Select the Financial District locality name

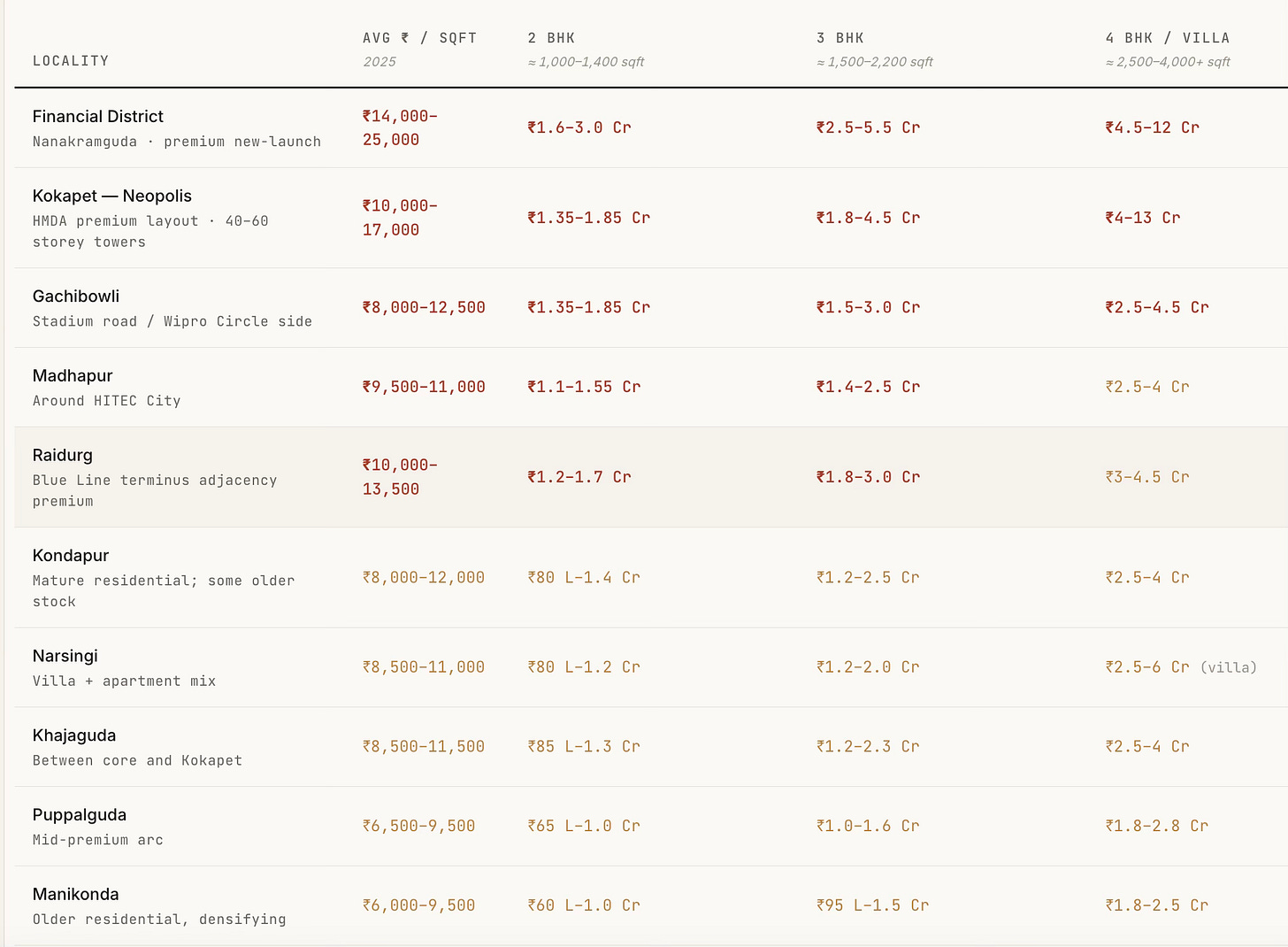pyautogui.click(x=98, y=116)
